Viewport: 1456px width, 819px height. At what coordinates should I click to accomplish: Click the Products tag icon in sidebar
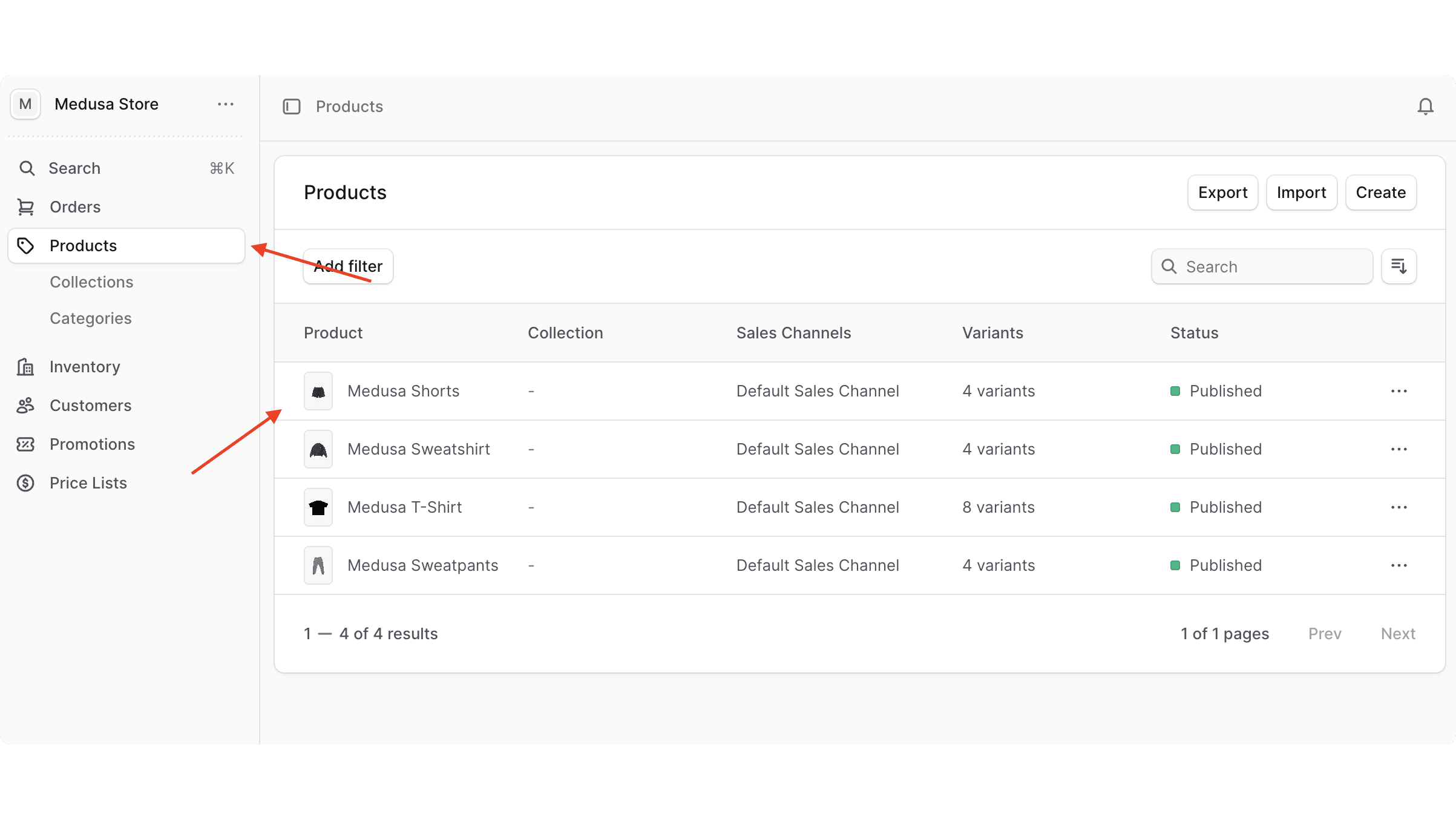click(x=26, y=245)
